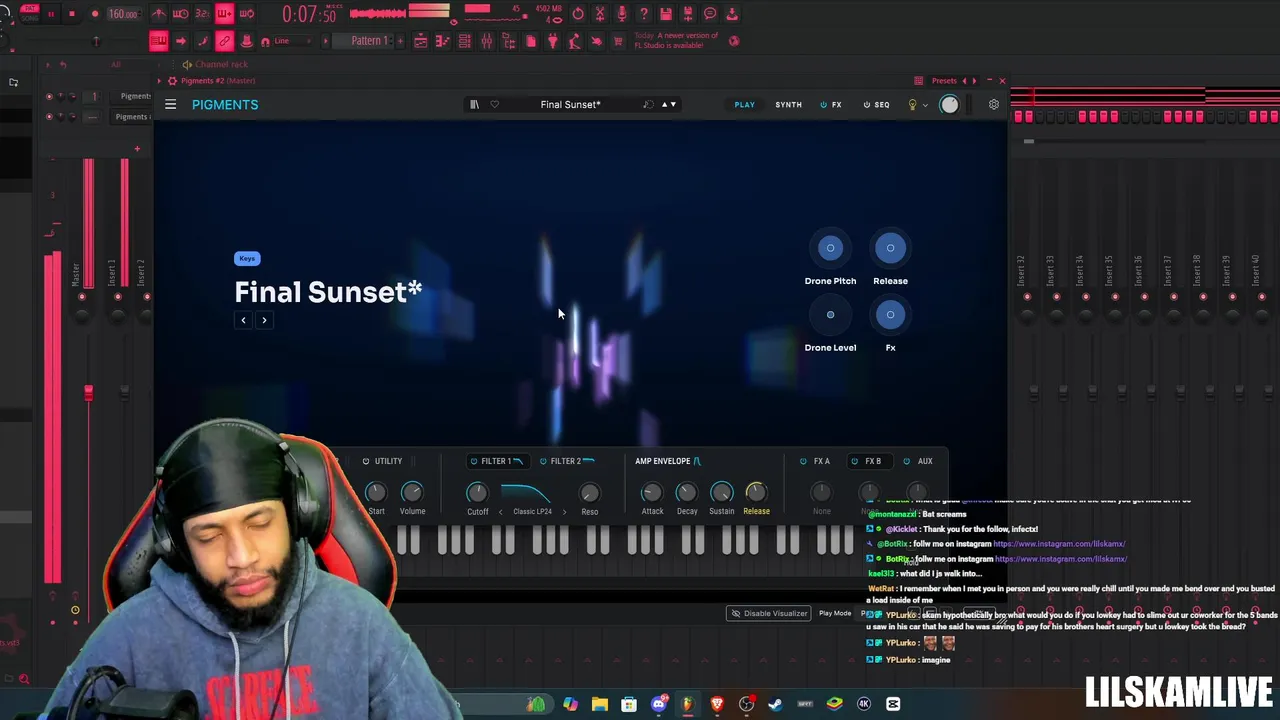Click the plugin wrapper Presets button
1280x720 pixels.
click(x=944, y=80)
